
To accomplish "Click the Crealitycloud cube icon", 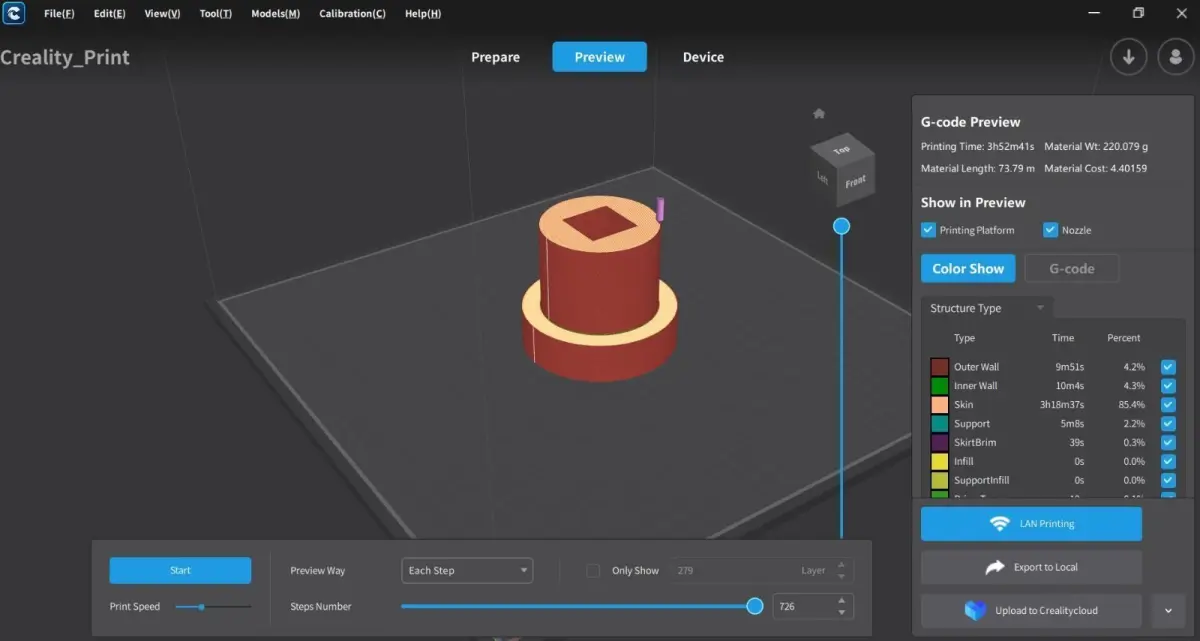I will tap(975, 610).
